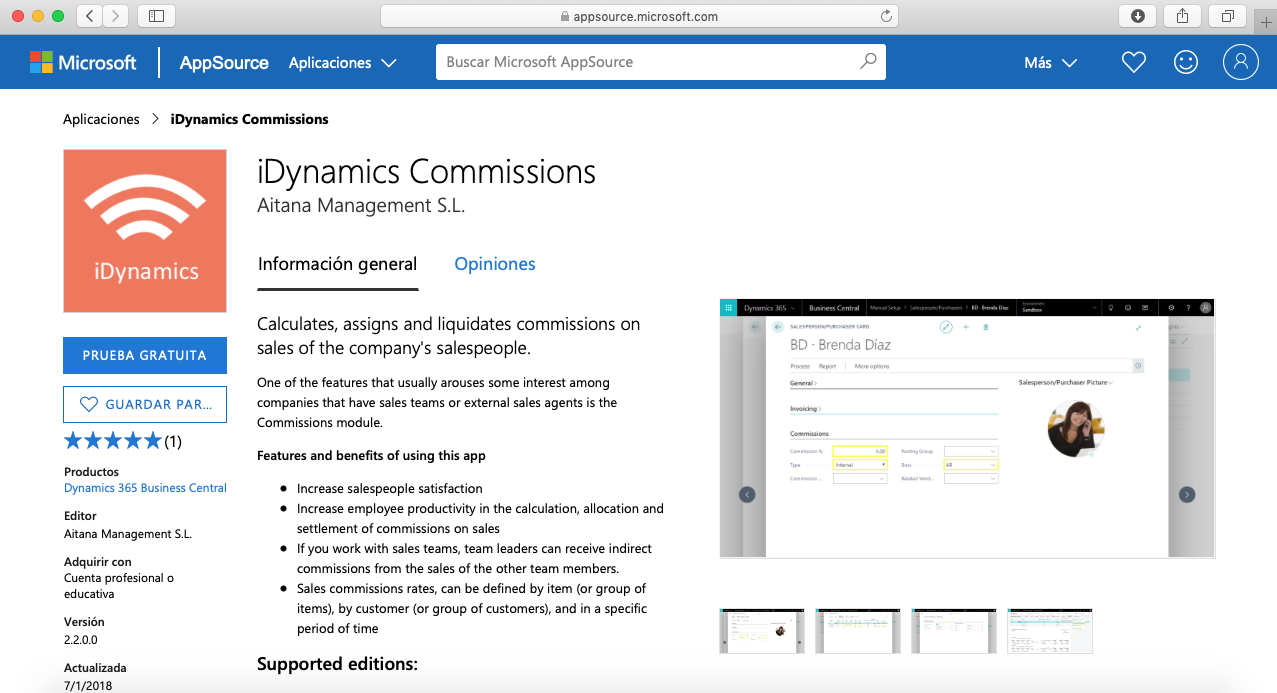1277x693 pixels.
Task: Reload the appsource.microsoft.com page
Action: click(886, 16)
